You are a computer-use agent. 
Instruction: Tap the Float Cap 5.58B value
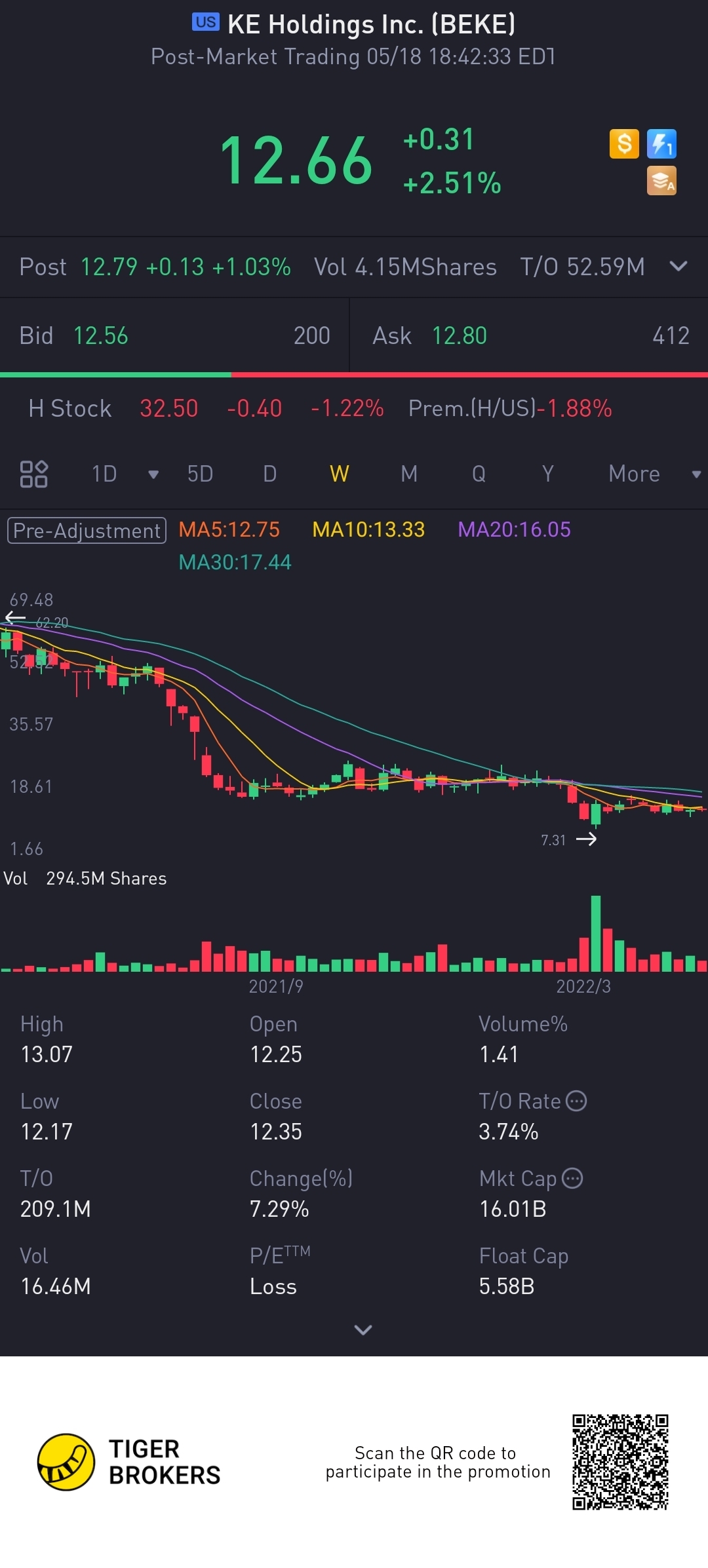pyautogui.click(x=507, y=1286)
